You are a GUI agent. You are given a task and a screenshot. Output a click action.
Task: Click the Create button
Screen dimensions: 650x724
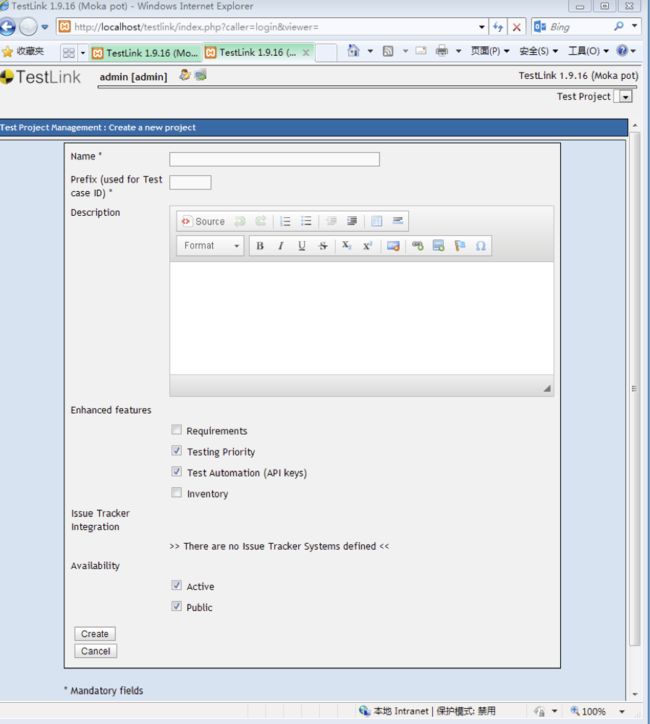click(x=95, y=634)
